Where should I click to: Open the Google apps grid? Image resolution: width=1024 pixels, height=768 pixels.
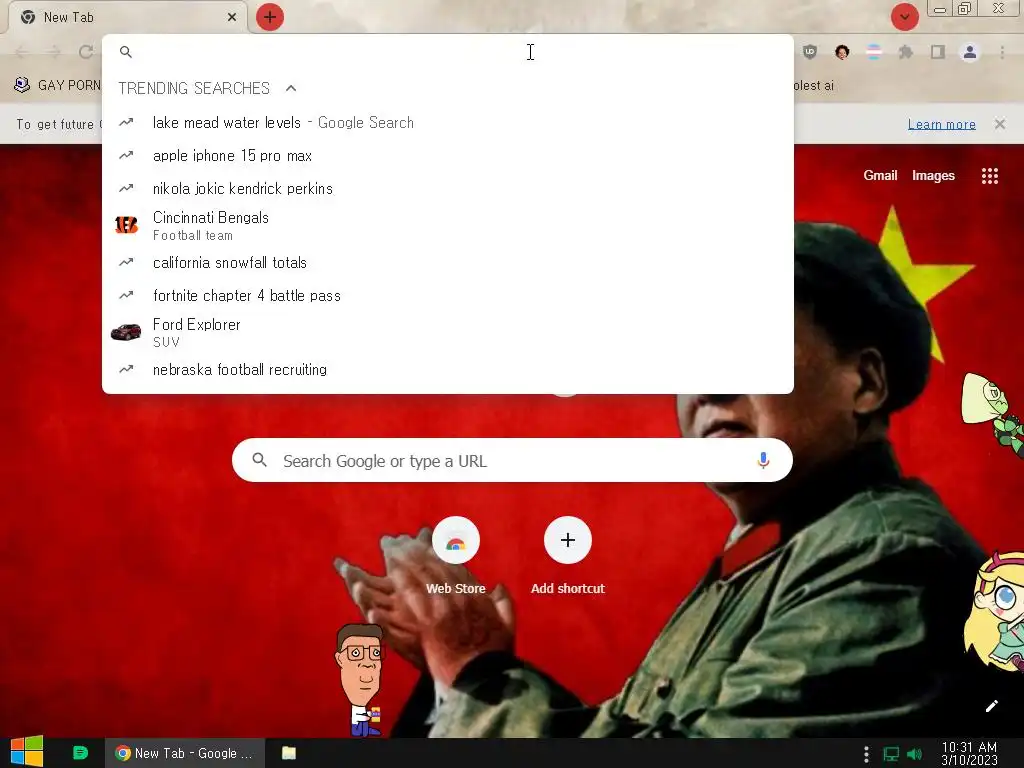[x=989, y=176]
